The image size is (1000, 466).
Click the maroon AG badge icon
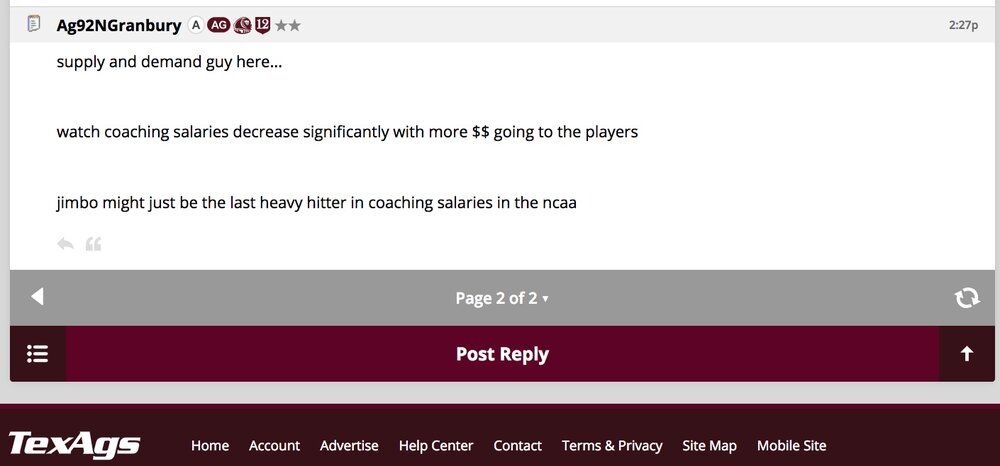click(x=219, y=25)
